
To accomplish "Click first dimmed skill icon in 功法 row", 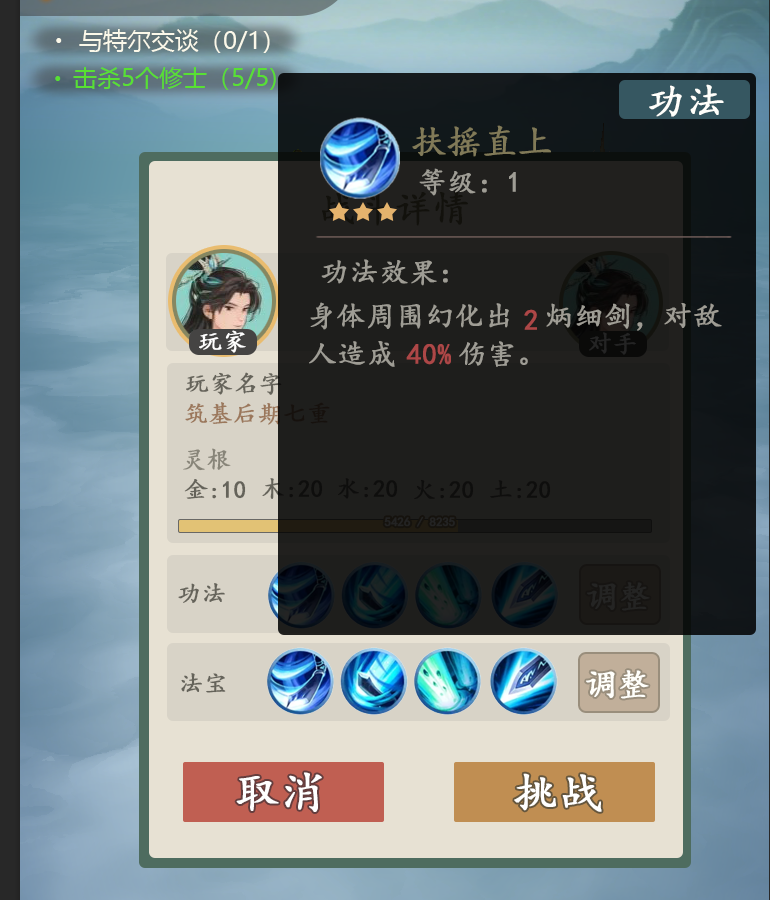I will pyautogui.click(x=301, y=595).
